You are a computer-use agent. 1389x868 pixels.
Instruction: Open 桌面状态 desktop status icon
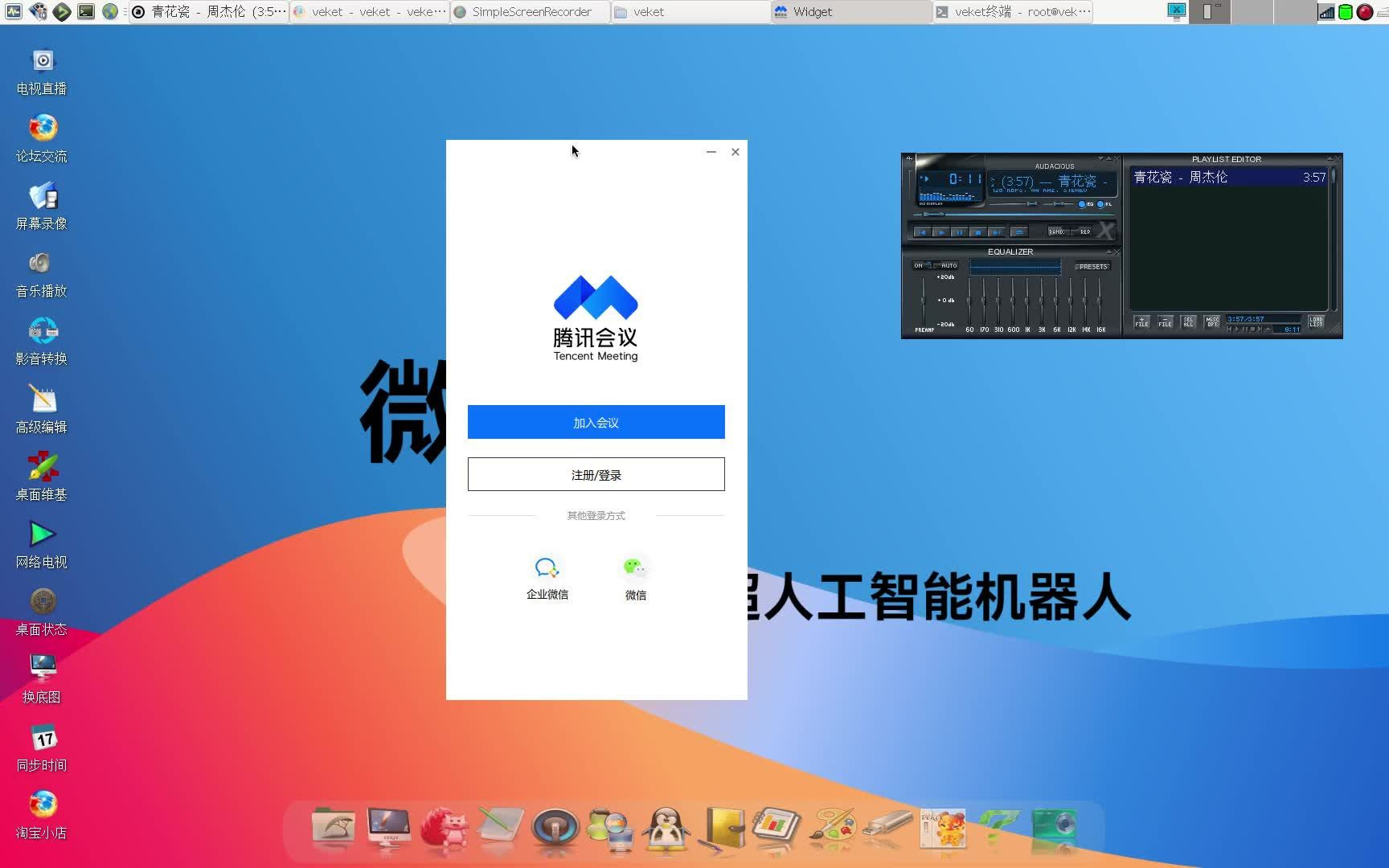coord(42,612)
